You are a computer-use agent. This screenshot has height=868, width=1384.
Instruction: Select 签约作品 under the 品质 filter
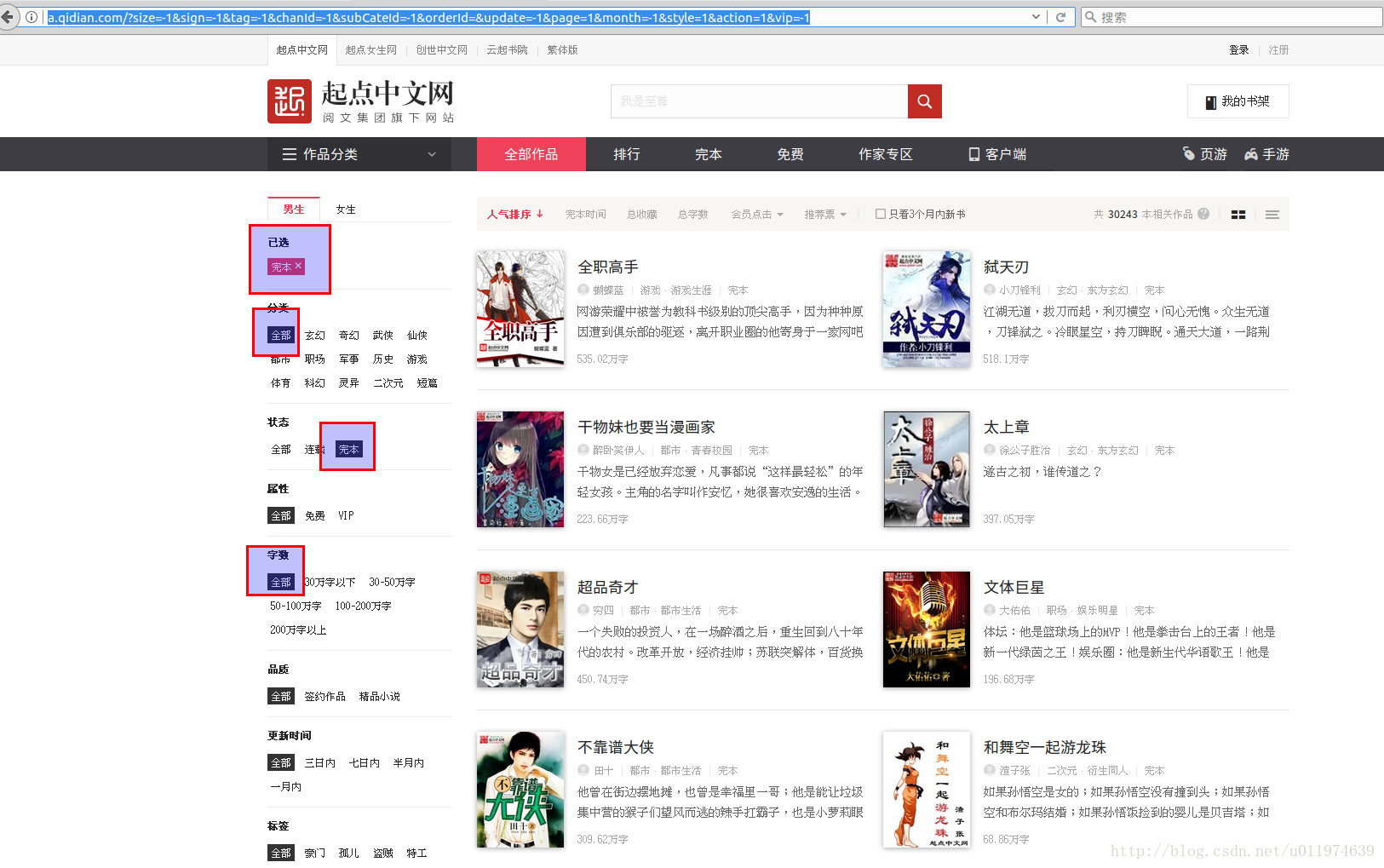tap(325, 697)
